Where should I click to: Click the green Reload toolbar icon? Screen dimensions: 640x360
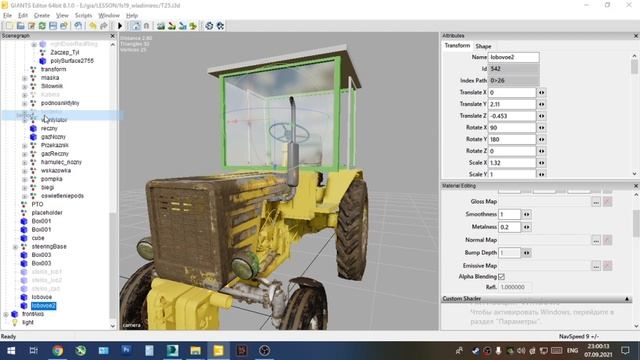pos(42,26)
